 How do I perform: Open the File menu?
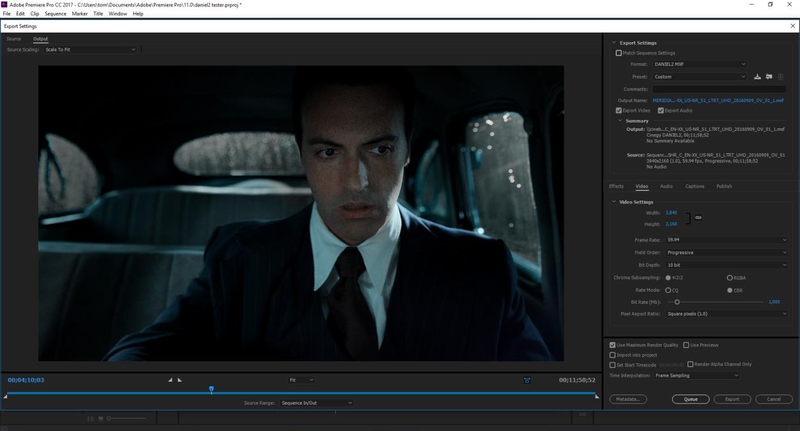[x=7, y=14]
